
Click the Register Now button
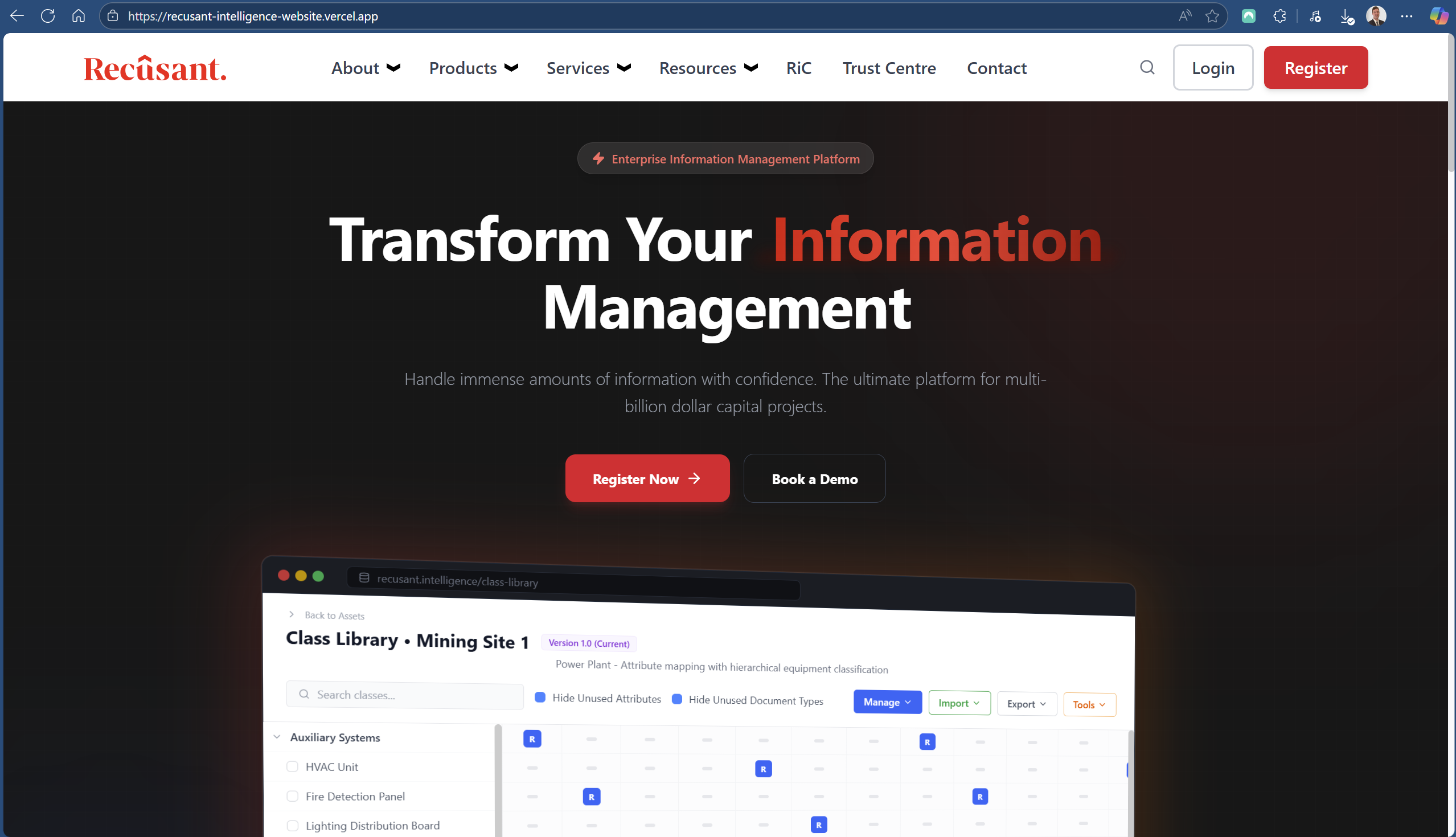[x=647, y=478]
